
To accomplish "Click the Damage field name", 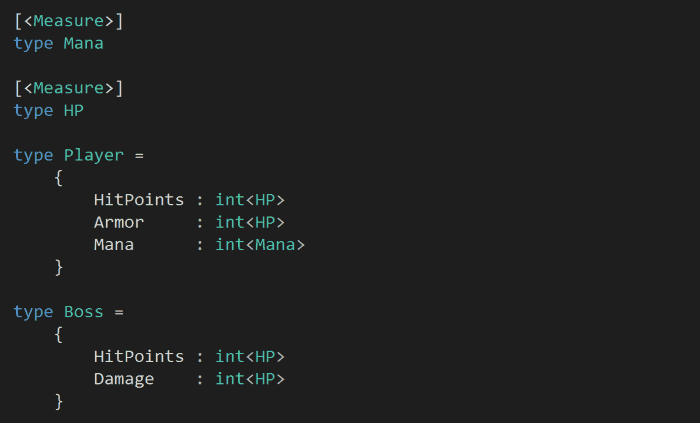I will click(x=124, y=379).
